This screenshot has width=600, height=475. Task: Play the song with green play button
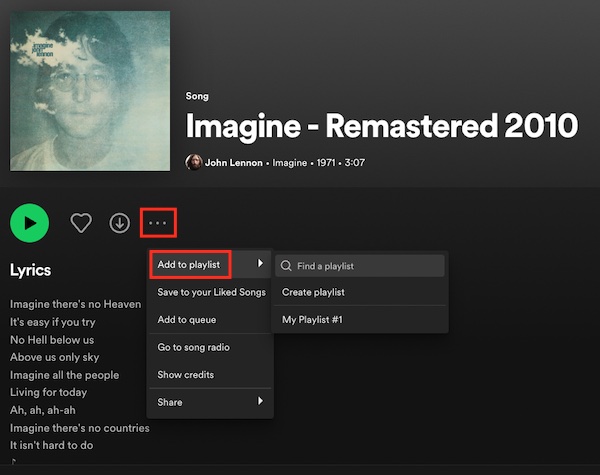[x=30, y=223]
